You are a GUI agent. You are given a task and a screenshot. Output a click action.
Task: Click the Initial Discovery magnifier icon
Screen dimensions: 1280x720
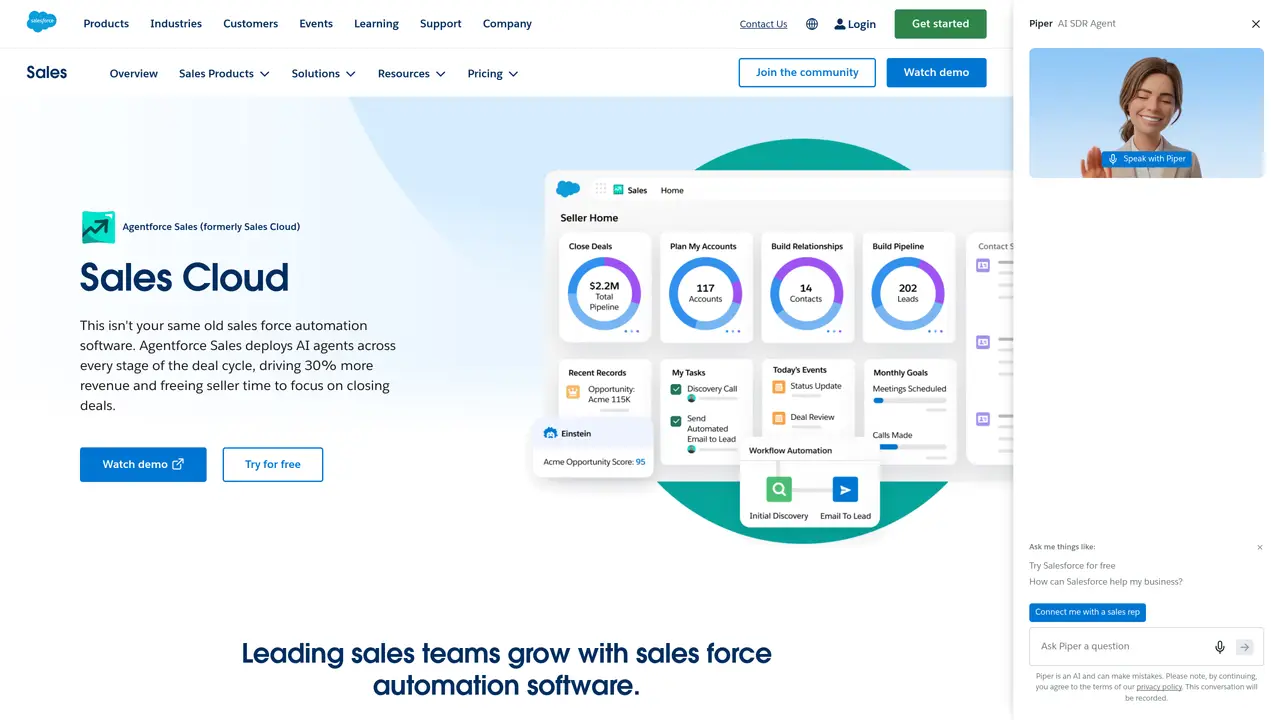click(779, 490)
